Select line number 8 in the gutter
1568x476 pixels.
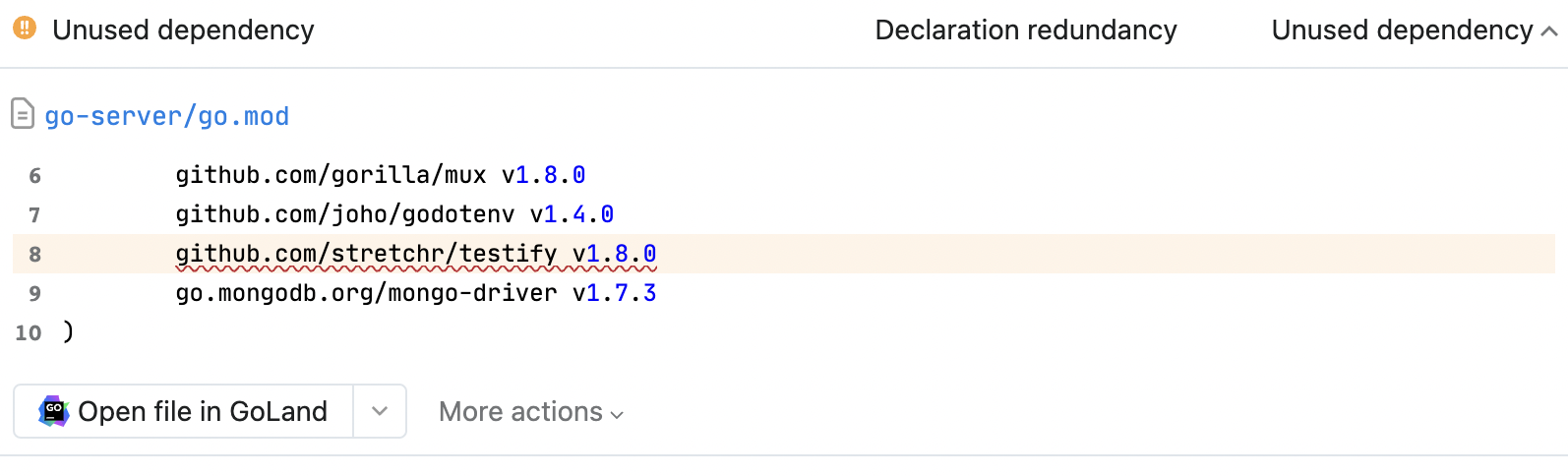tap(35, 255)
